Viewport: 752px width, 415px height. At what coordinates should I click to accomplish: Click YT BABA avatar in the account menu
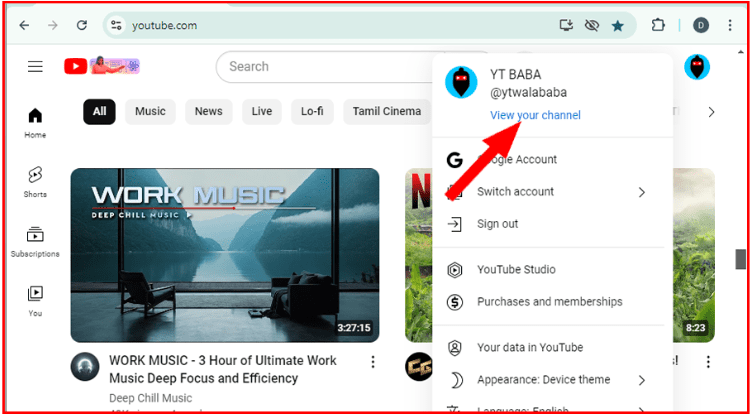[x=461, y=82]
